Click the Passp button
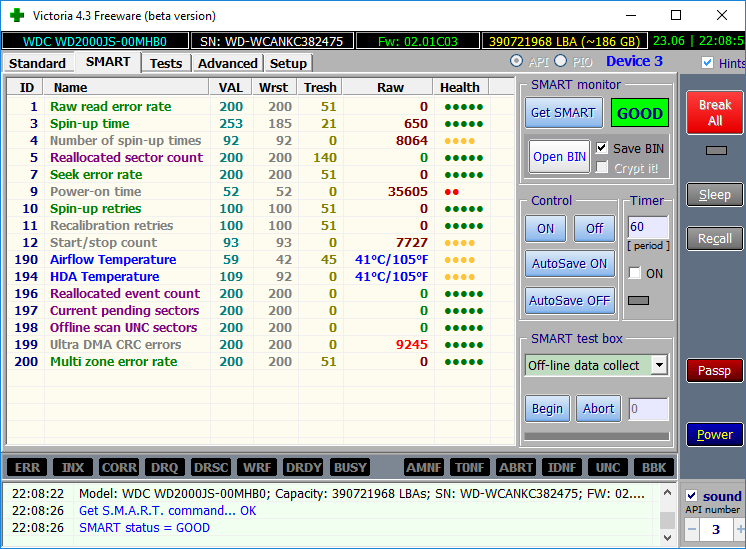Screen dimensions: 746x549 pyautogui.click(x=715, y=371)
